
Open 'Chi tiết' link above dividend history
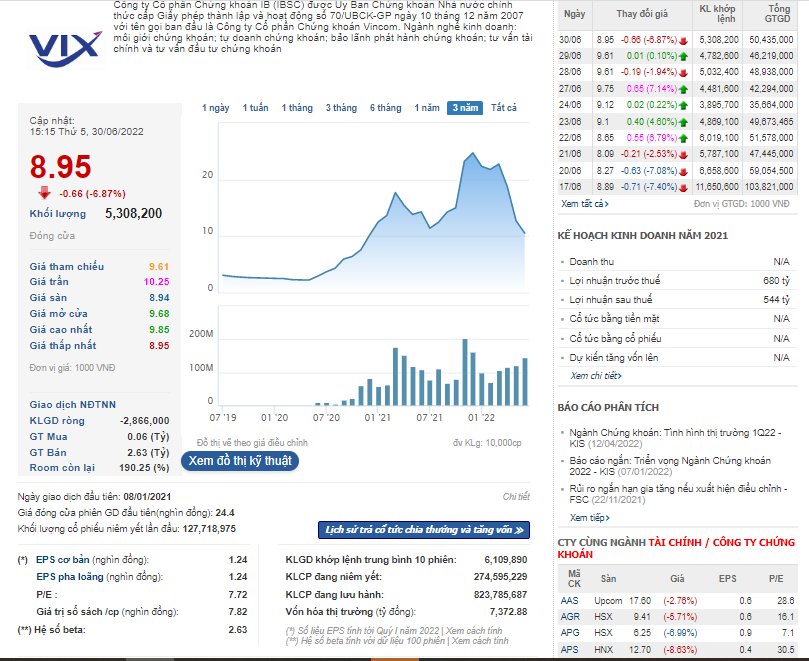[x=516, y=496]
